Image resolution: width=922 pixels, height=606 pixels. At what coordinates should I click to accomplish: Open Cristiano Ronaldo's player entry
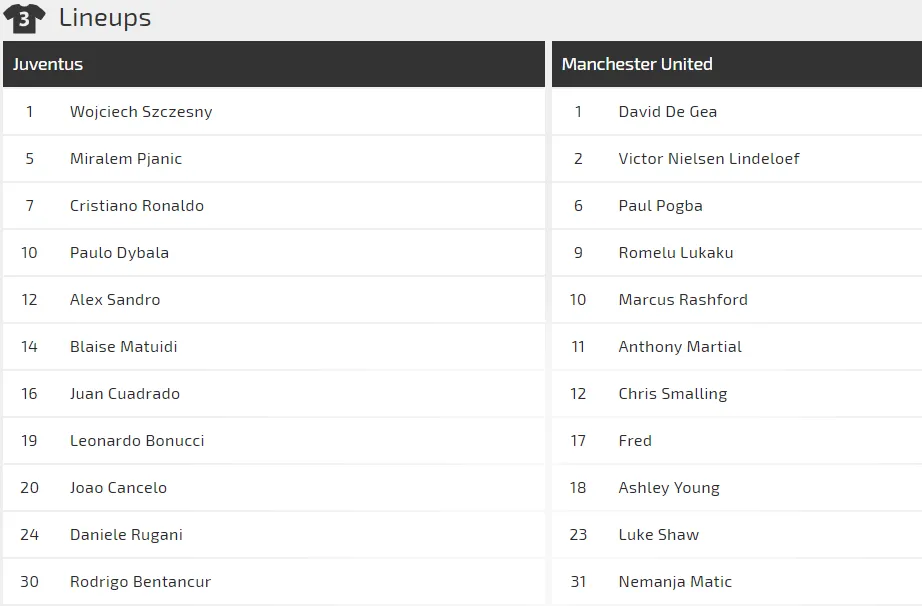click(x=137, y=206)
